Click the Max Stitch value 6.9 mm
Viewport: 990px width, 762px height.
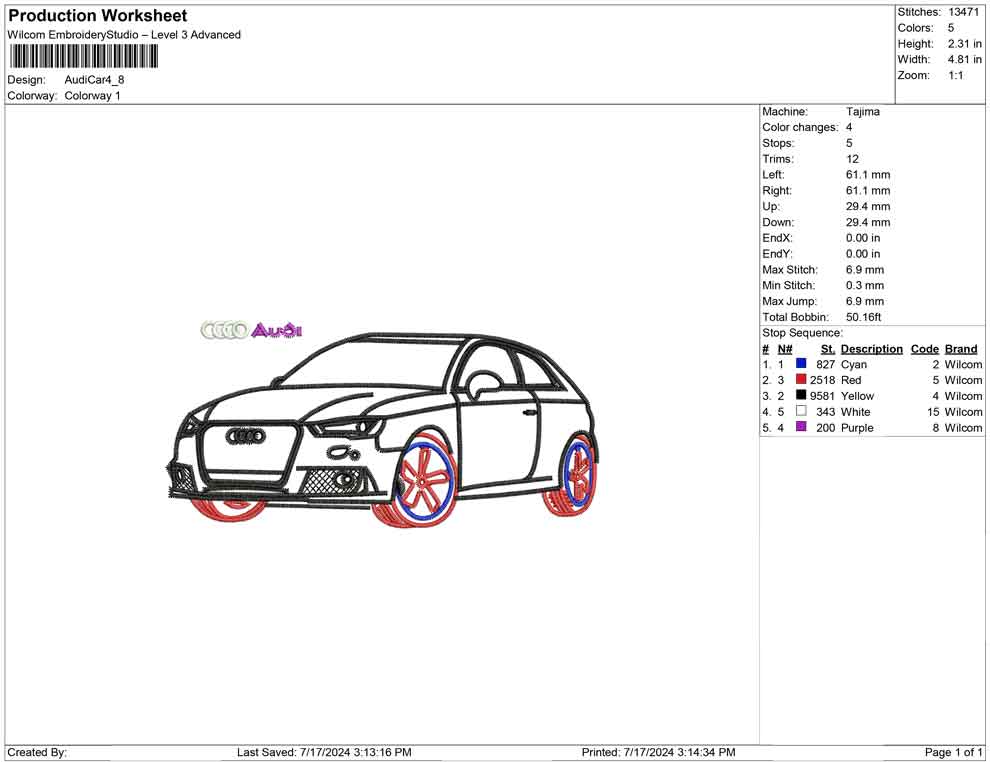coord(865,270)
